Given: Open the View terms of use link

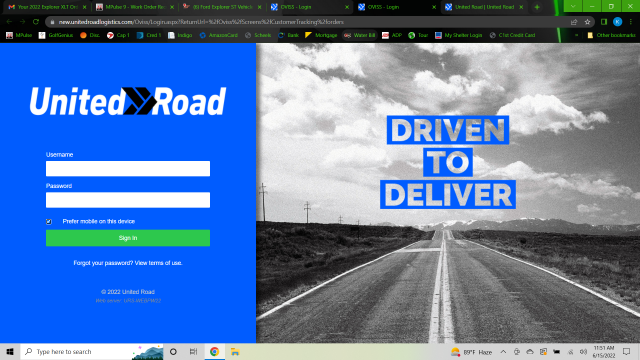Looking at the screenshot, I should point(158,263).
